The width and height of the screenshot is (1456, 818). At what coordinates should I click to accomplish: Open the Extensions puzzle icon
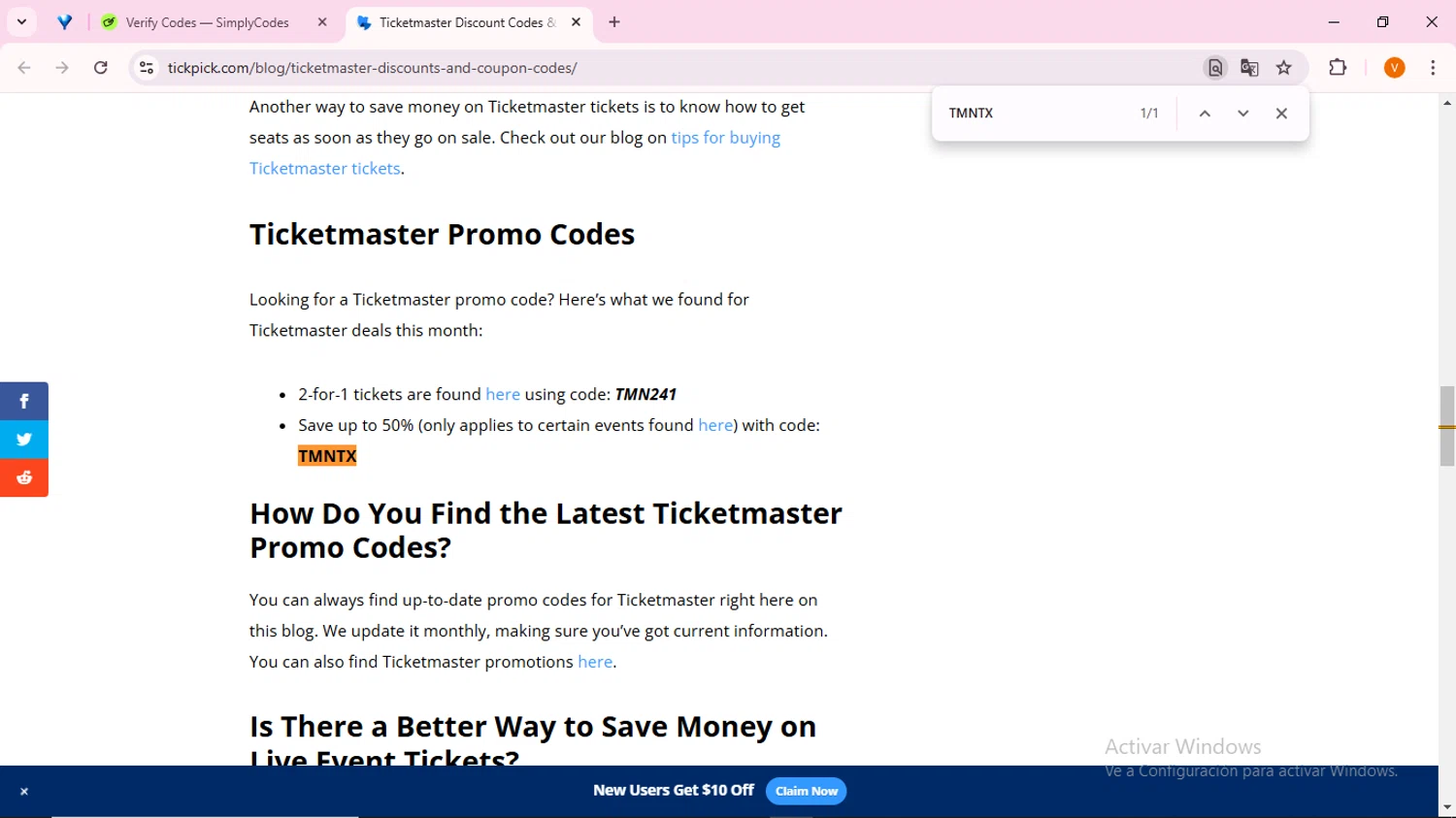click(x=1338, y=68)
